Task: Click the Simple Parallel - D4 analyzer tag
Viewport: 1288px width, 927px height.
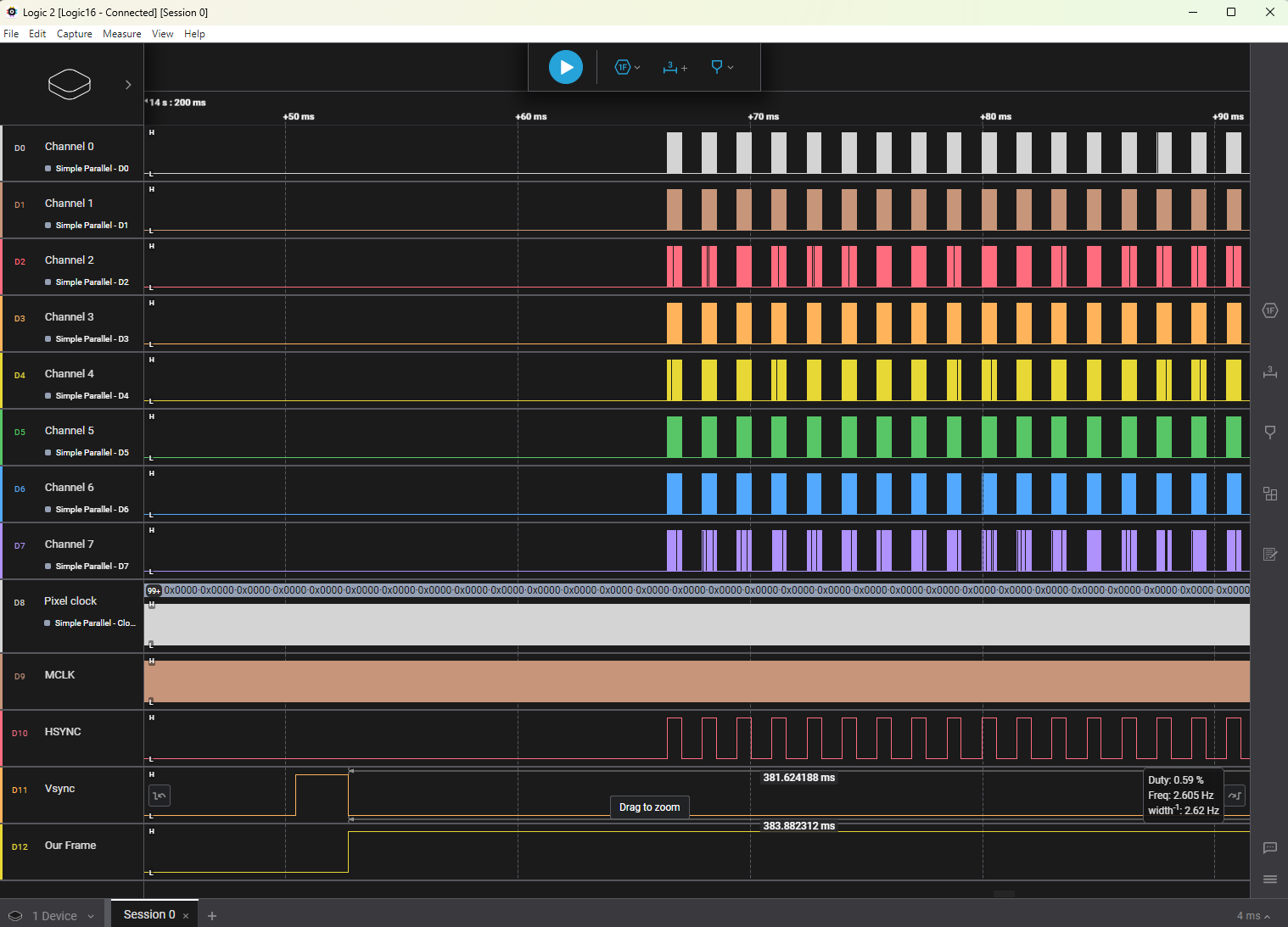Action: (87, 396)
